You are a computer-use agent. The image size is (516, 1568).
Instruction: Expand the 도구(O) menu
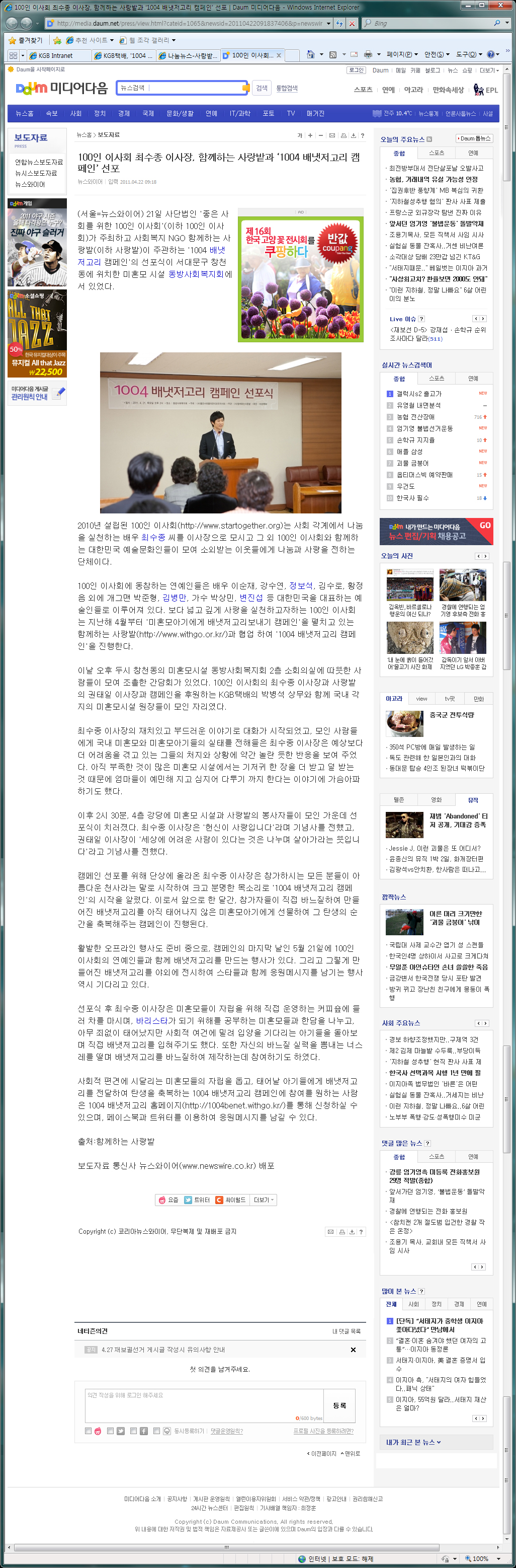(x=469, y=55)
